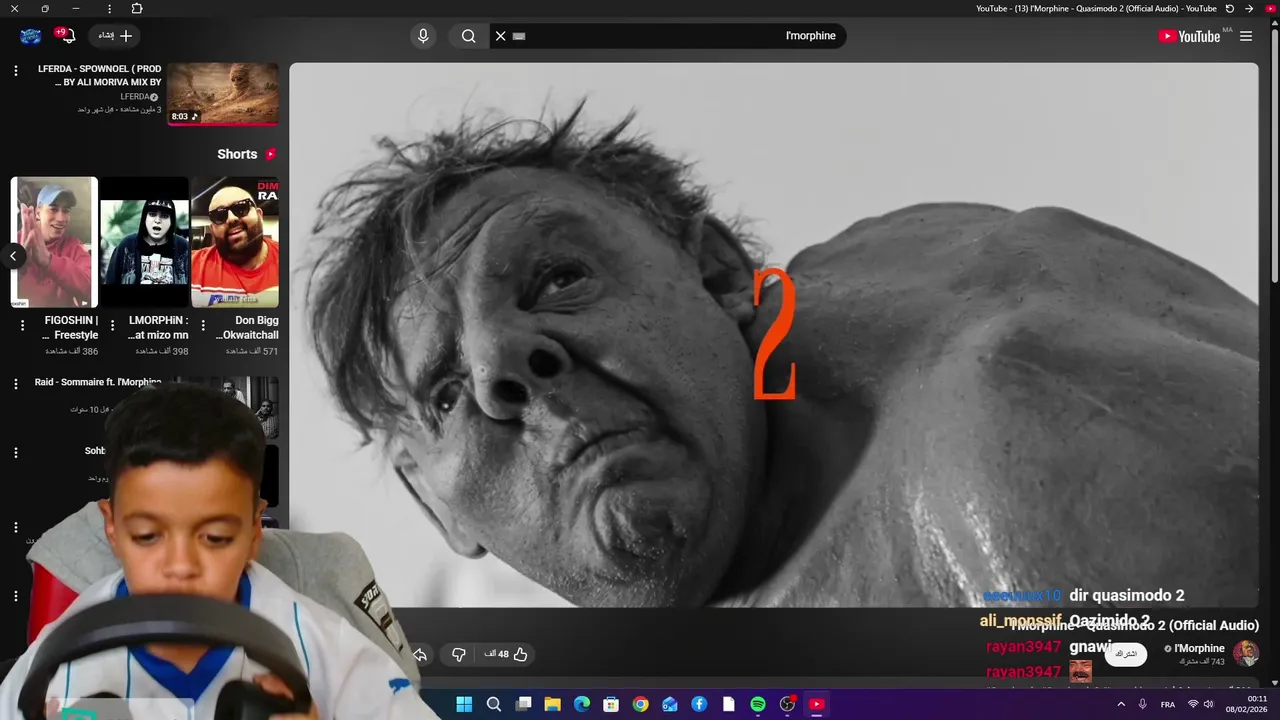Play or pause the Quasimodo 2 video
Viewport: 1280px width, 720px height.
(773, 335)
